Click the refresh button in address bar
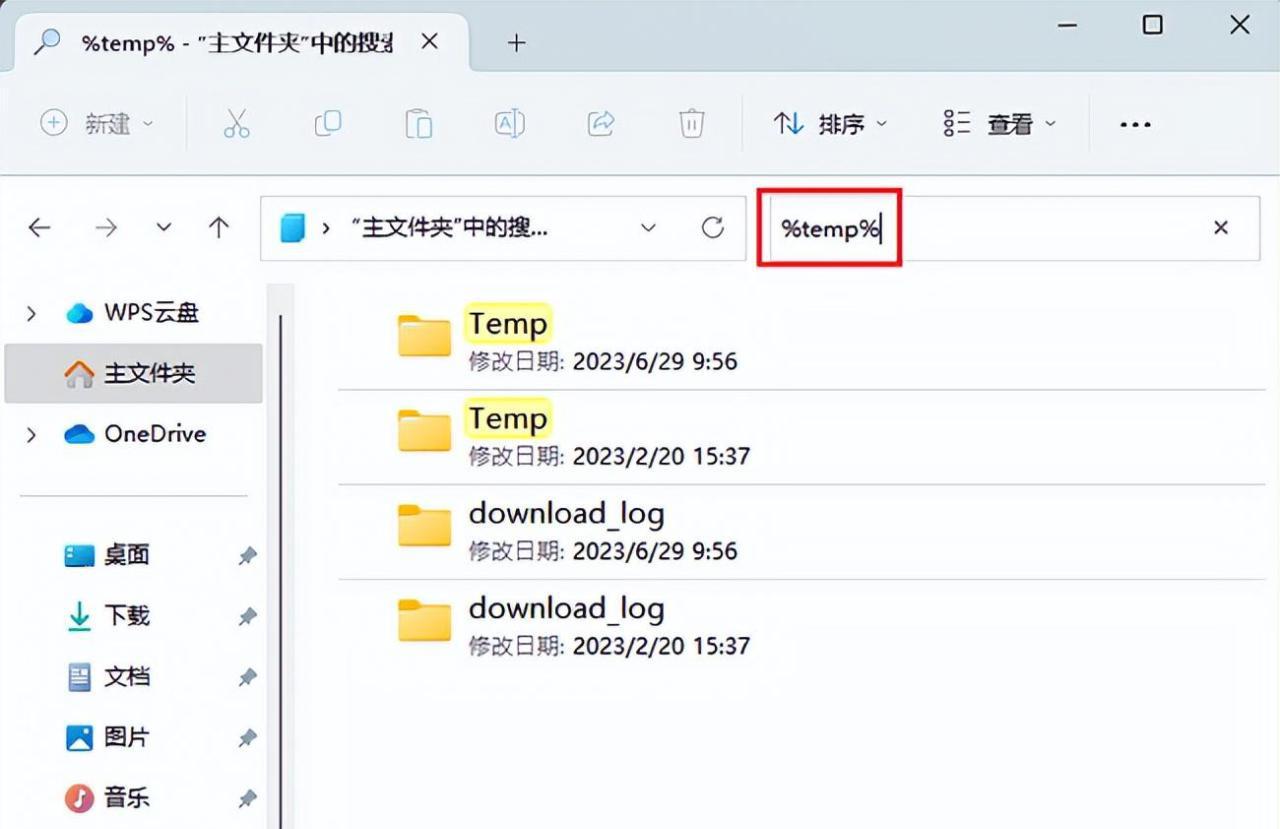1280x829 pixels. coord(712,228)
